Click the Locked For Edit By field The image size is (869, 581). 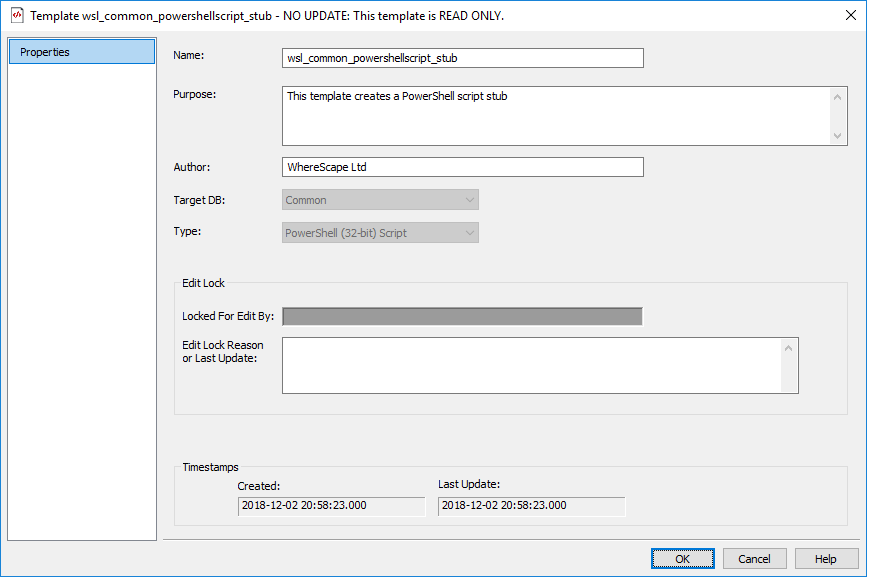(462, 316)
